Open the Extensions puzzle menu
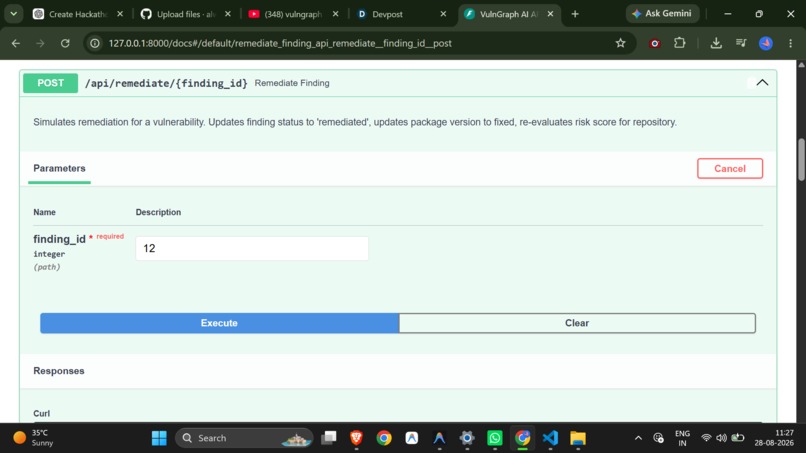This screenshot has height=453, width=806. coord(680,43)
